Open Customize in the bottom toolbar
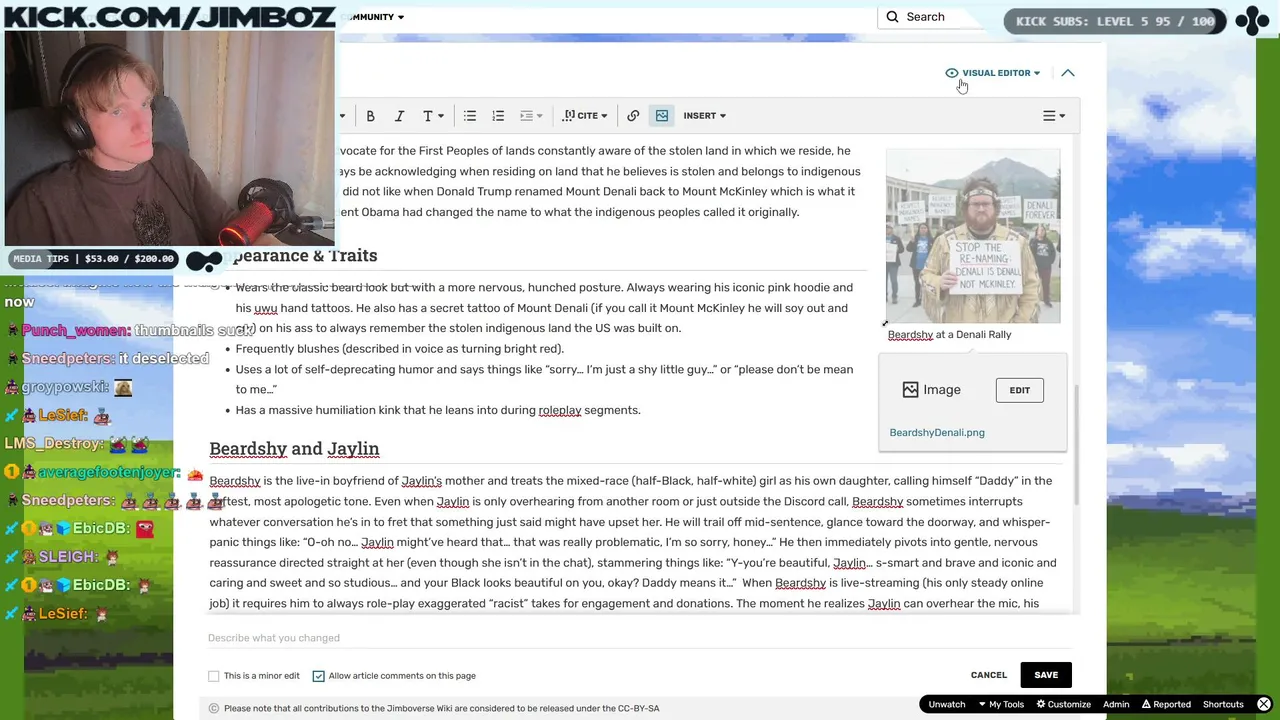 point(1063,704)
